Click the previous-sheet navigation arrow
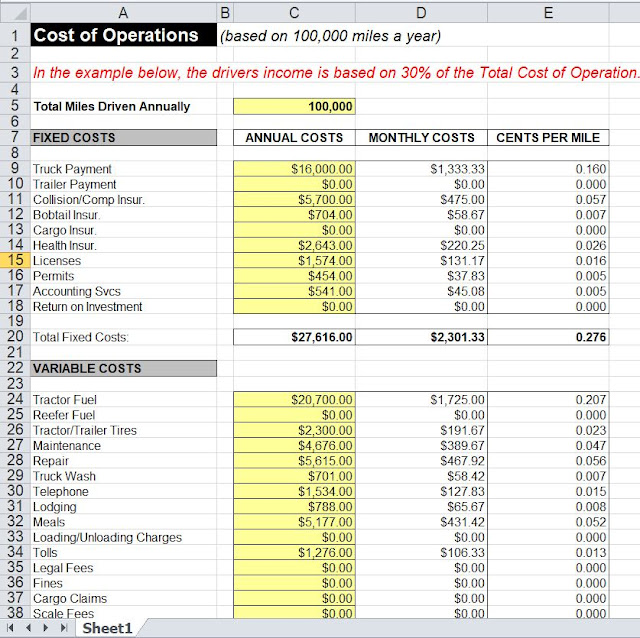 28,628
